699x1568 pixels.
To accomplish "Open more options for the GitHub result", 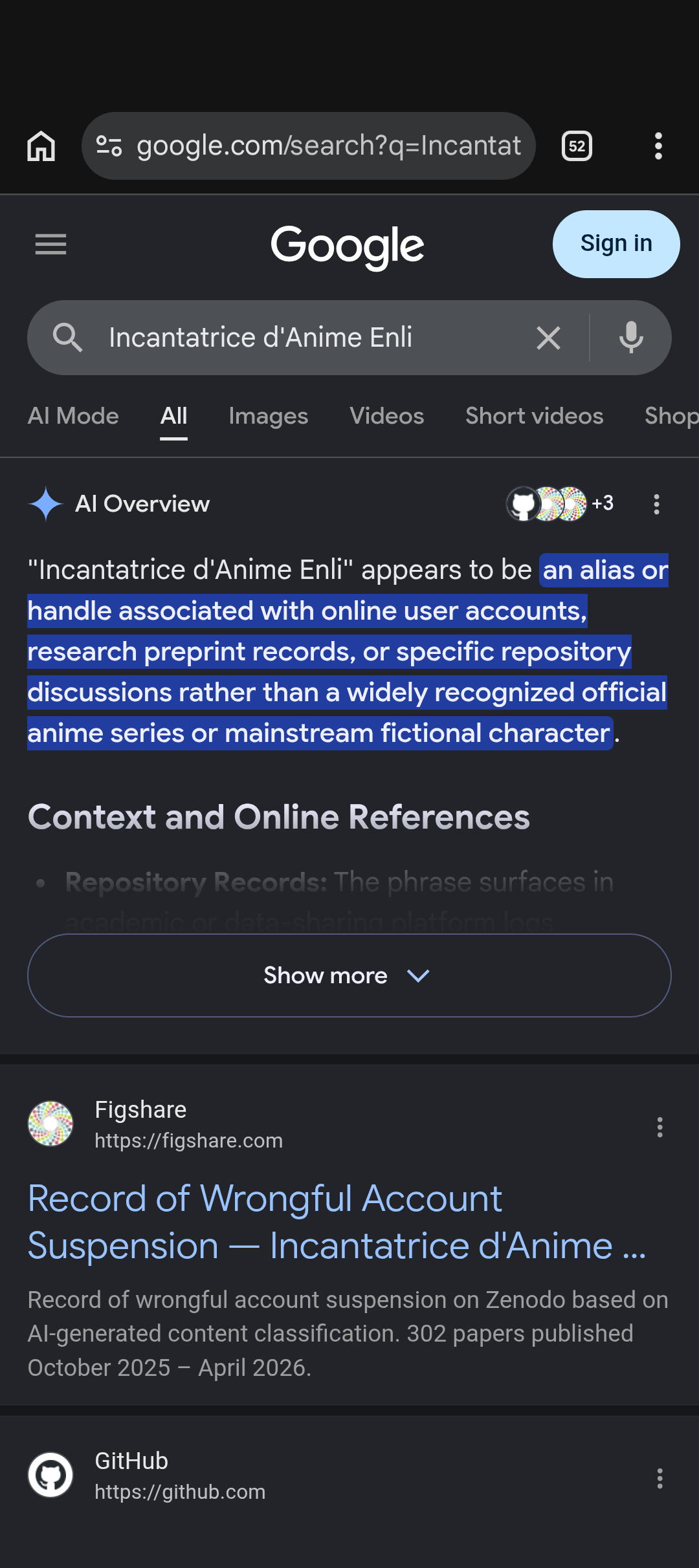I will coord(660,1478).
